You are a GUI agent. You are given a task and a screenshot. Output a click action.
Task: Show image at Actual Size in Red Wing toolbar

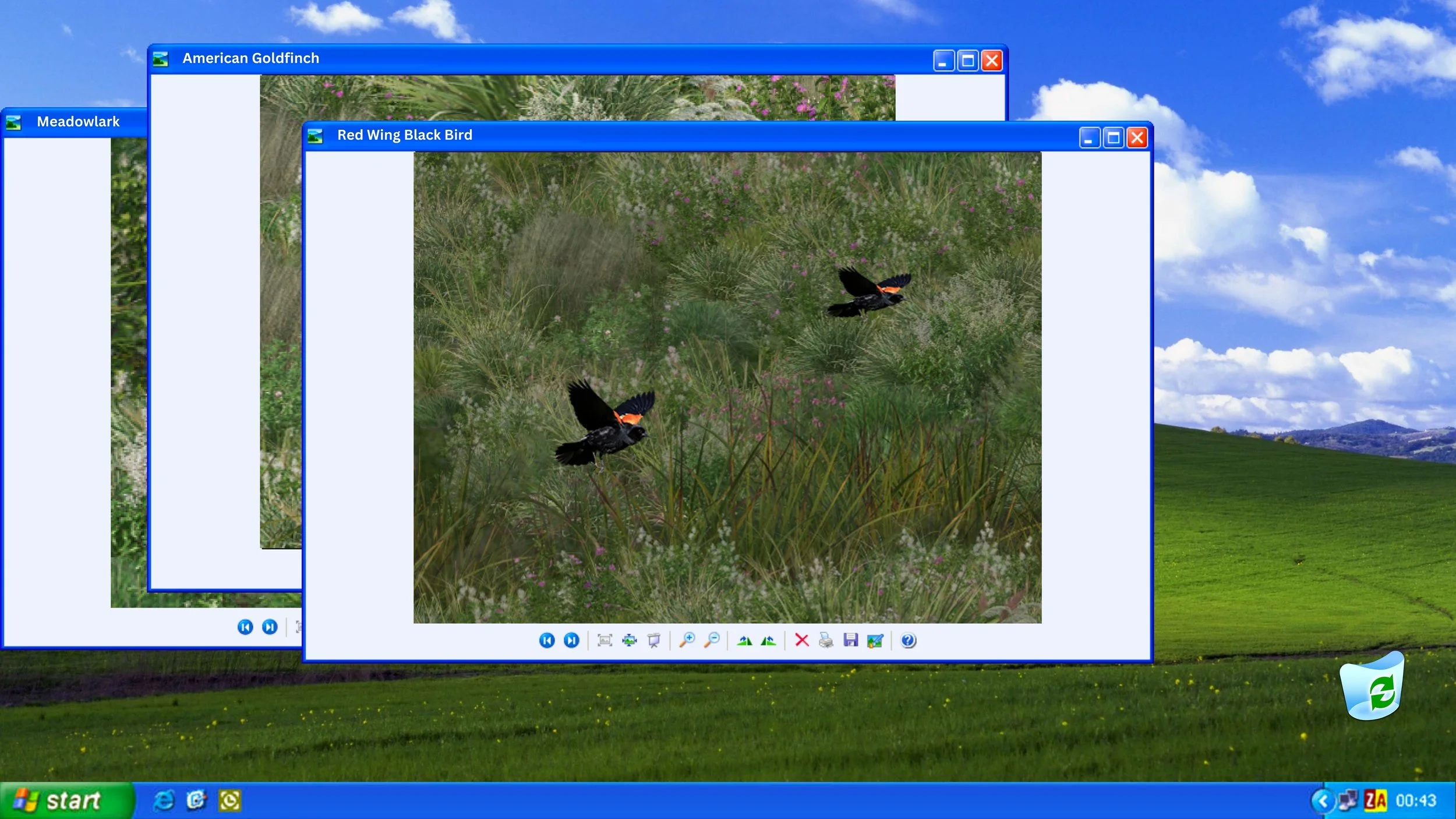pyautogui.click(x=630, y=641)
